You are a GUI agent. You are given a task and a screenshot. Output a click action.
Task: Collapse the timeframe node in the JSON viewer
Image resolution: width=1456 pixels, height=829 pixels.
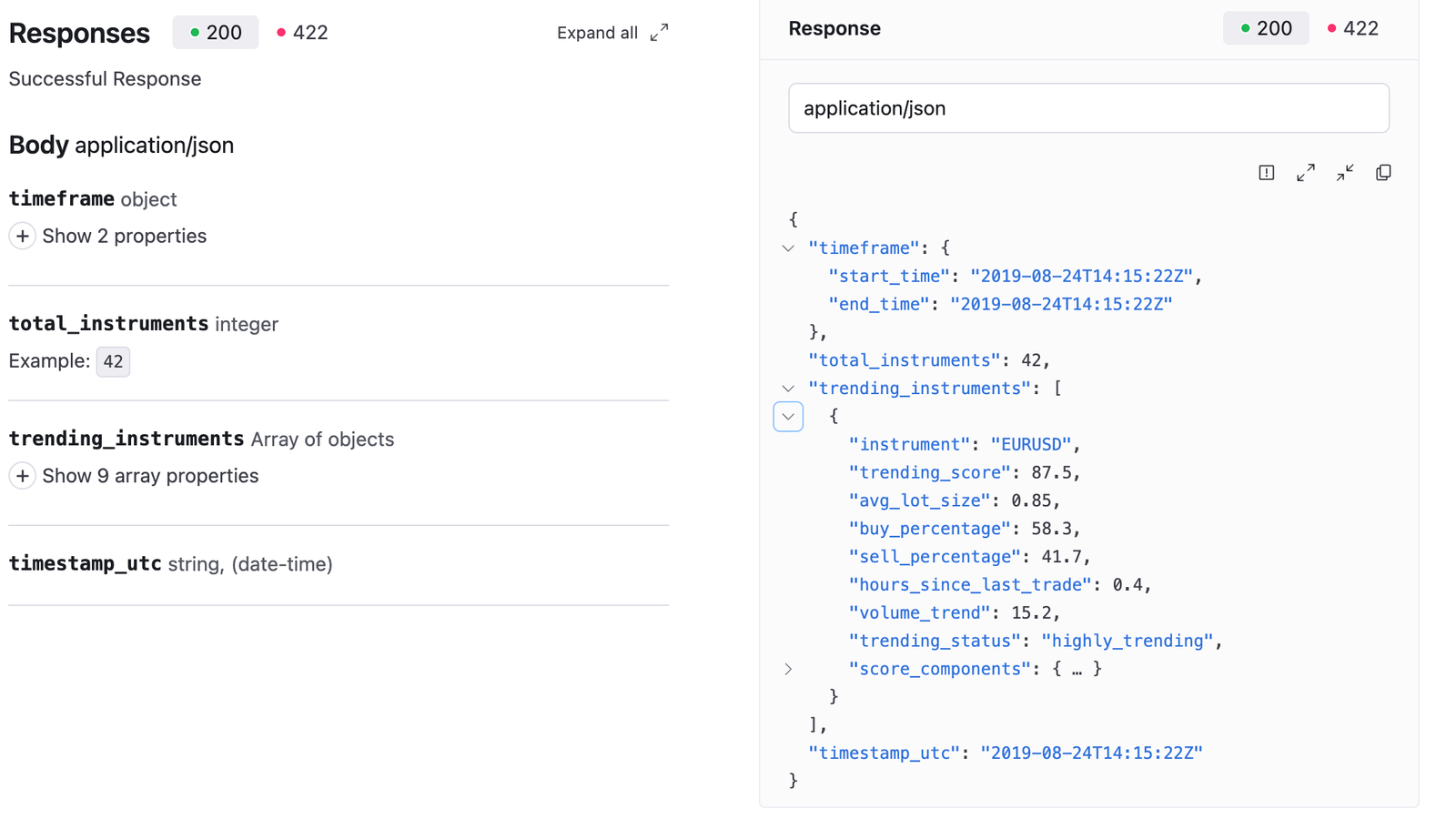[788, 248]
